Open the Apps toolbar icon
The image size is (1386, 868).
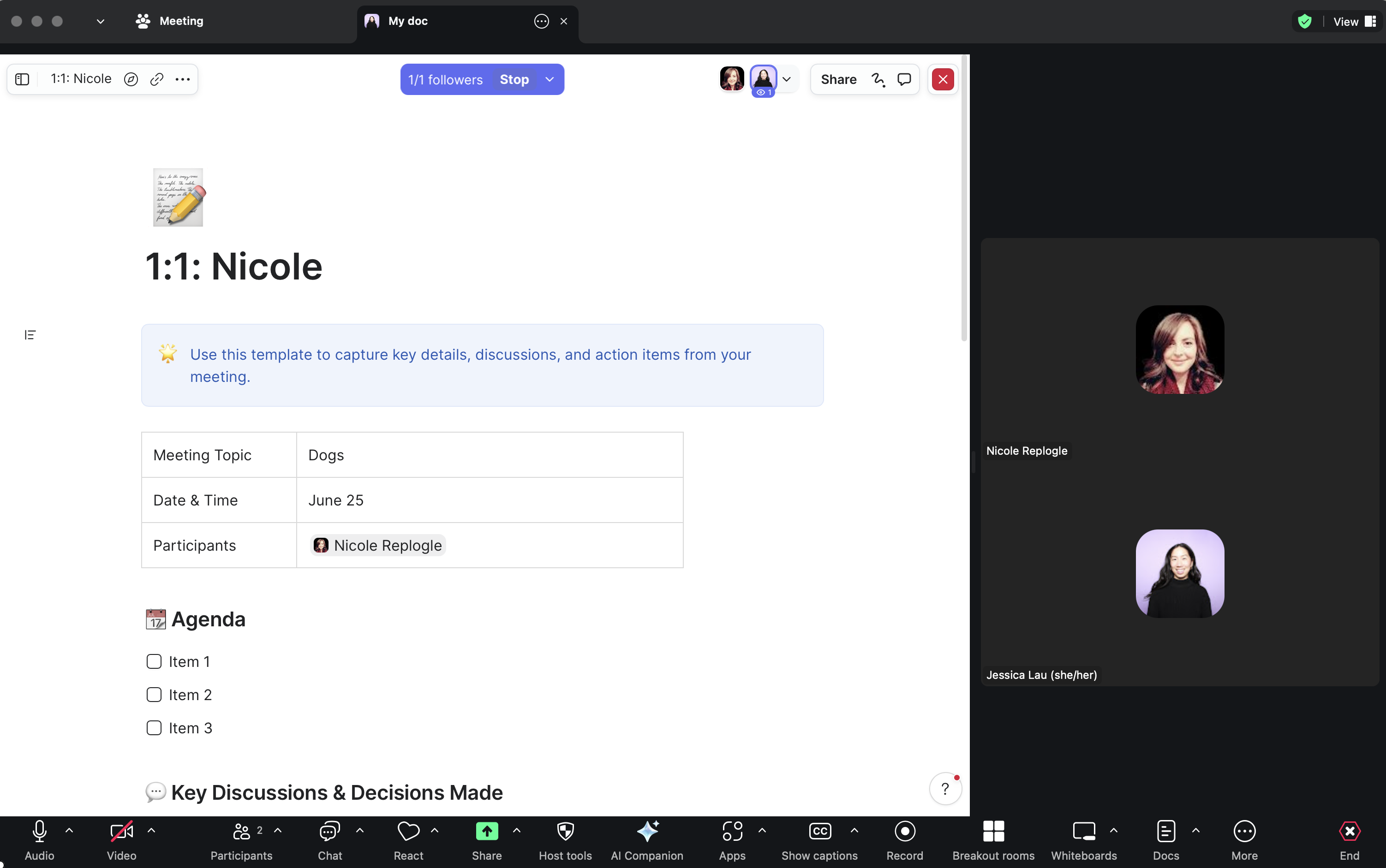click(733, 840)
